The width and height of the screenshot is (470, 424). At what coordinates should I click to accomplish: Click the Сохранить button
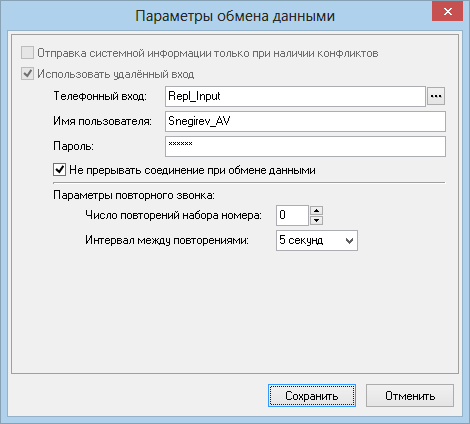[312, 396]
